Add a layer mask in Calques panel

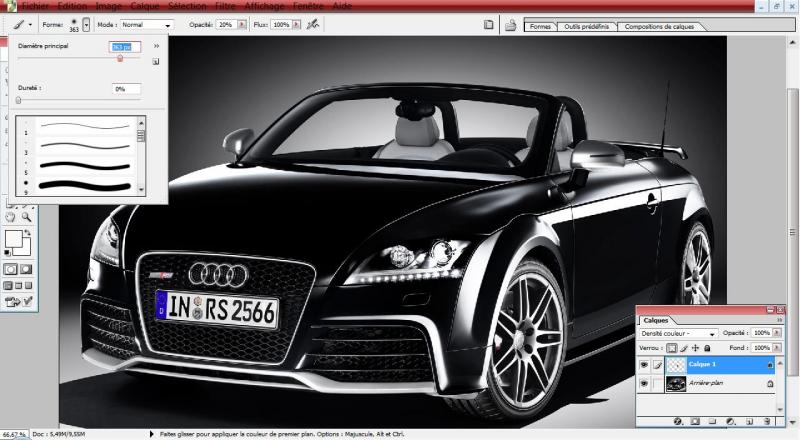pyautogui.click(x=695, y=422)
